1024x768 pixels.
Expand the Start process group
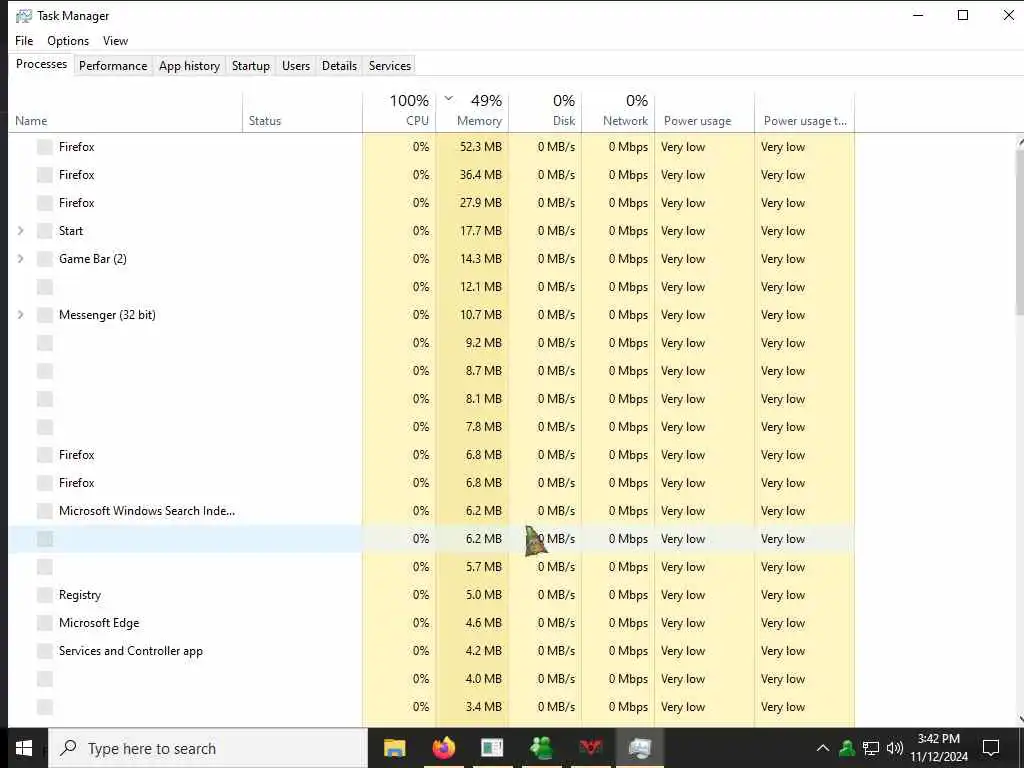pyautogui.click(x=21, y=231)
